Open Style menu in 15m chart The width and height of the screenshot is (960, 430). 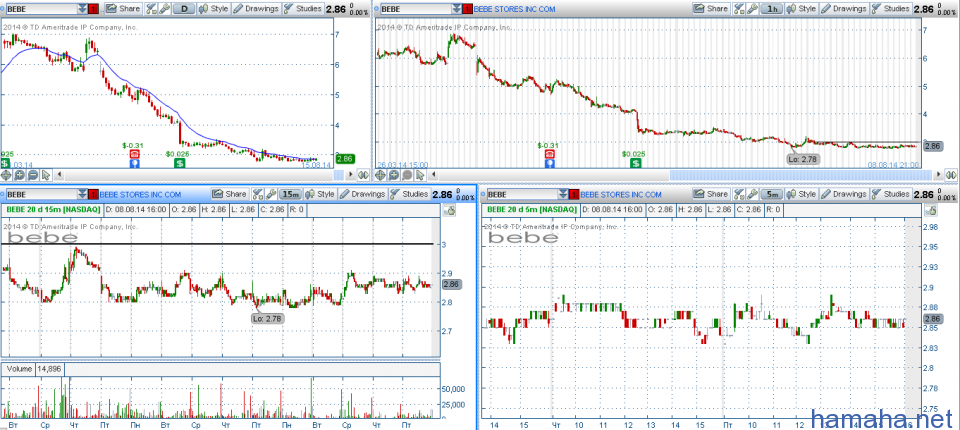coord(320,194)
